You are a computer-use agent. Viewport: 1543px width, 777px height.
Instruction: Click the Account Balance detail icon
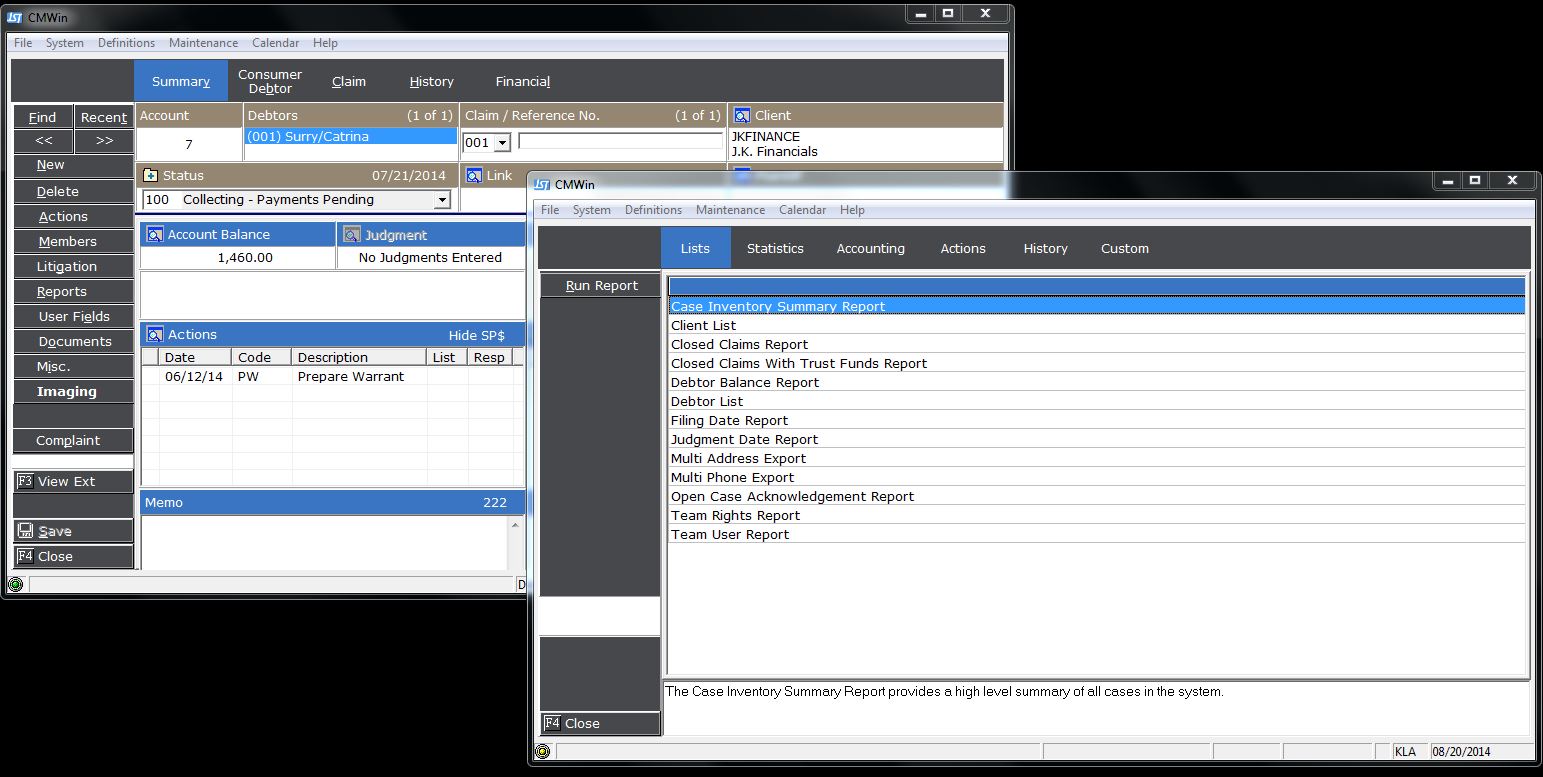[154, 235]
